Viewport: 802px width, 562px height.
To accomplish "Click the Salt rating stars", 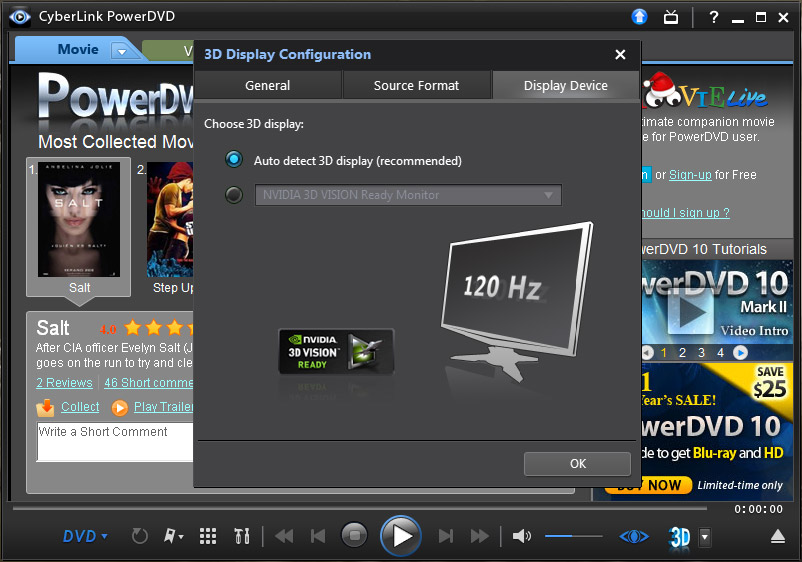I will [160, 327].
